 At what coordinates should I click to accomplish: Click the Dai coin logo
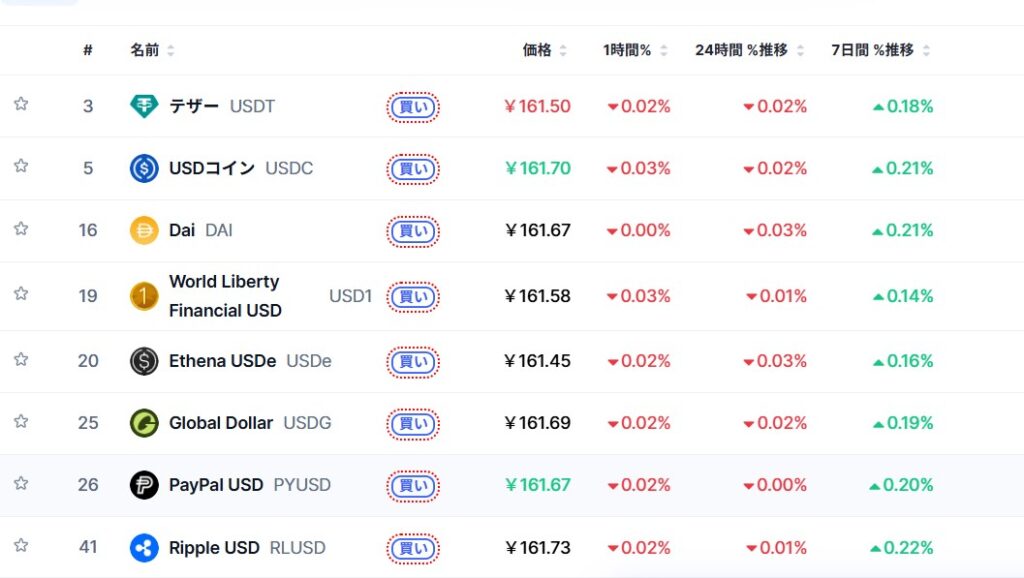pyautogui.click(x=144, y=230)
